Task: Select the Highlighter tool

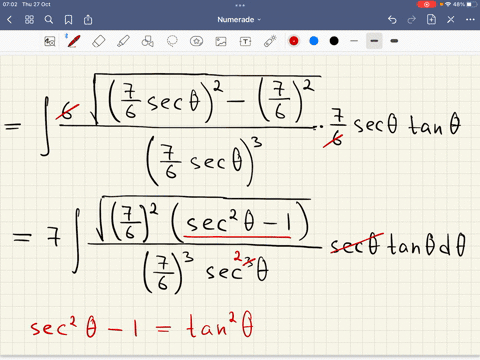Action: pyautogui.click(x=123, y=41)
